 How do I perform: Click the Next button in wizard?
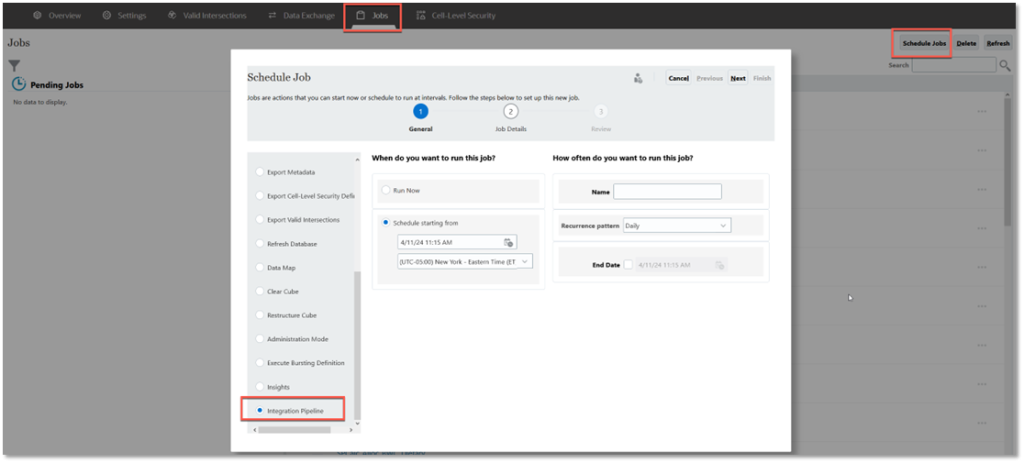click(737, 78)
